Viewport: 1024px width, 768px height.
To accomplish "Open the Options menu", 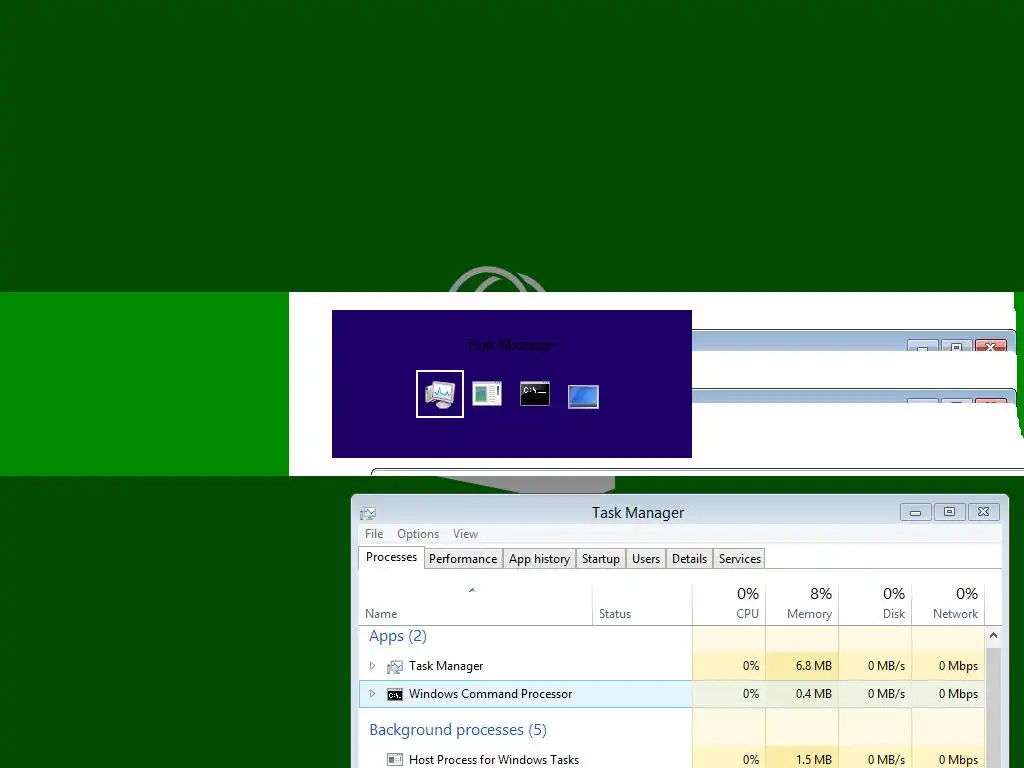I will (x=418, y=534).
